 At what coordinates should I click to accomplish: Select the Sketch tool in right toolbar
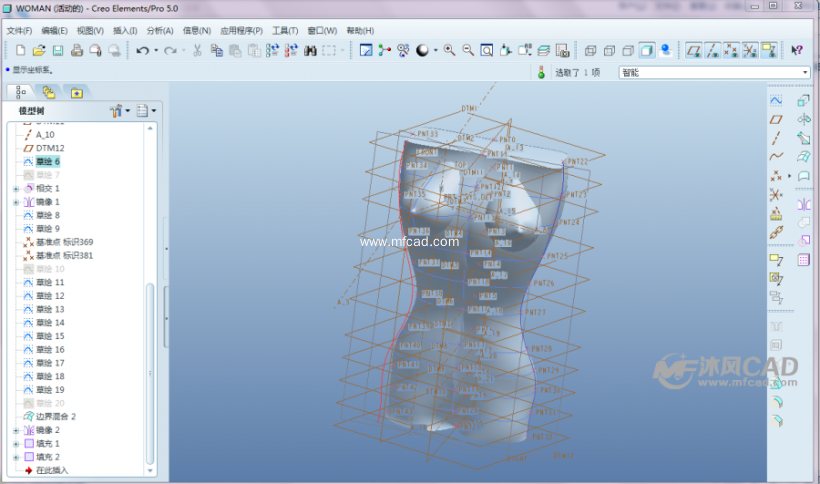pos(775,101)
